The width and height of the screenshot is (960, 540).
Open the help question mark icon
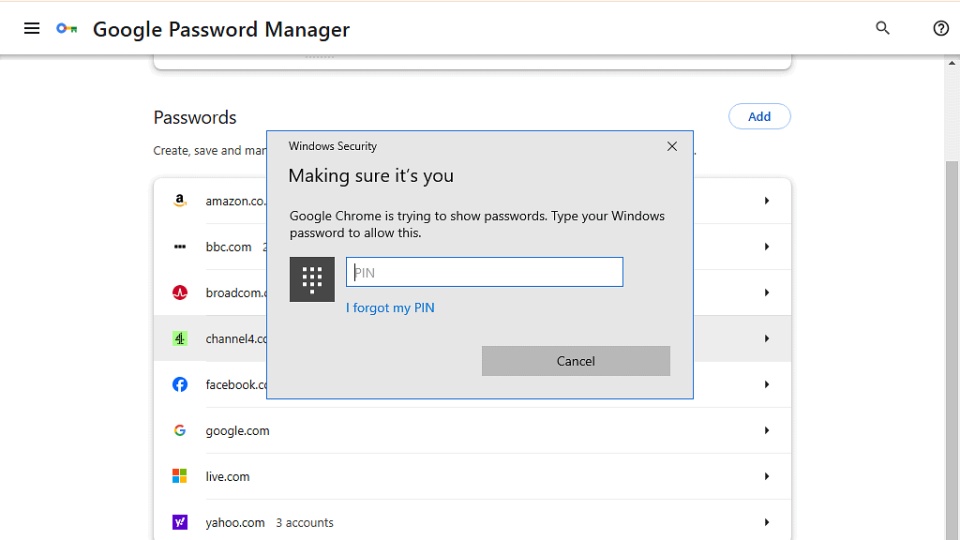click(x=940, y=28)
